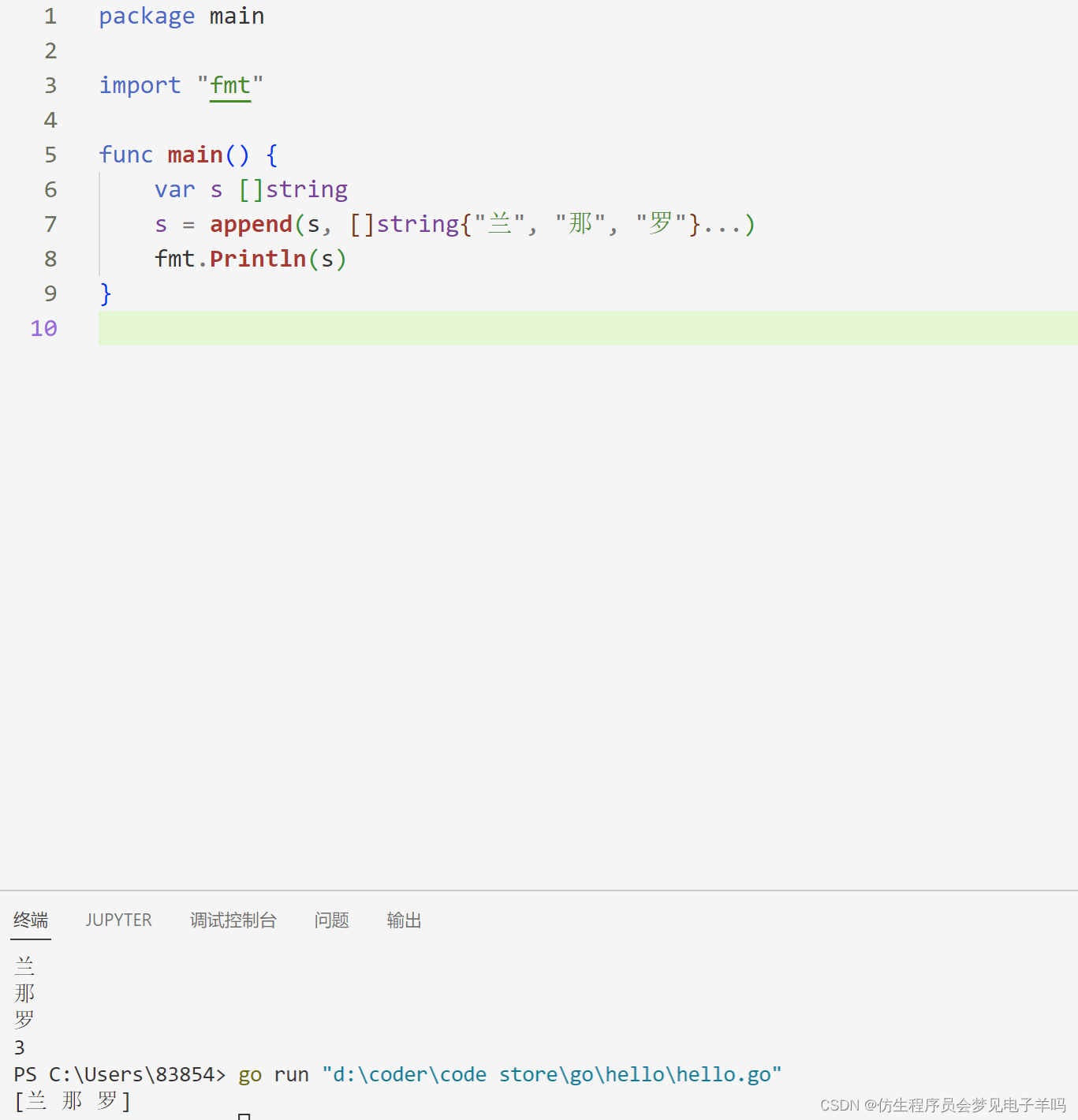Click the "package" keyword on line 1
The width and height of the screenshot is (1078, 1120).
(147, 17)
